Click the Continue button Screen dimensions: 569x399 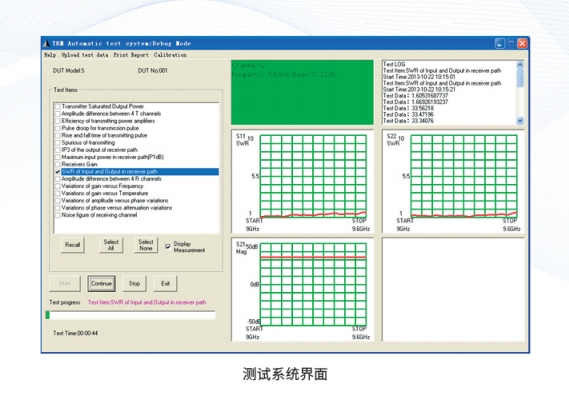pos(102,284)
